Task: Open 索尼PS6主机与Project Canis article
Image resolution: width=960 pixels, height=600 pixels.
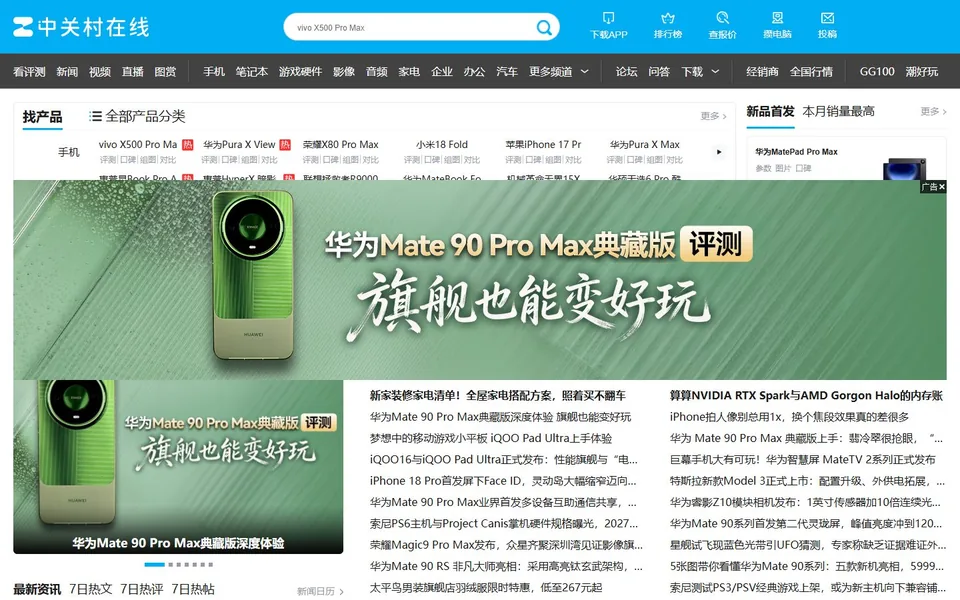Action: pos(504,523)
